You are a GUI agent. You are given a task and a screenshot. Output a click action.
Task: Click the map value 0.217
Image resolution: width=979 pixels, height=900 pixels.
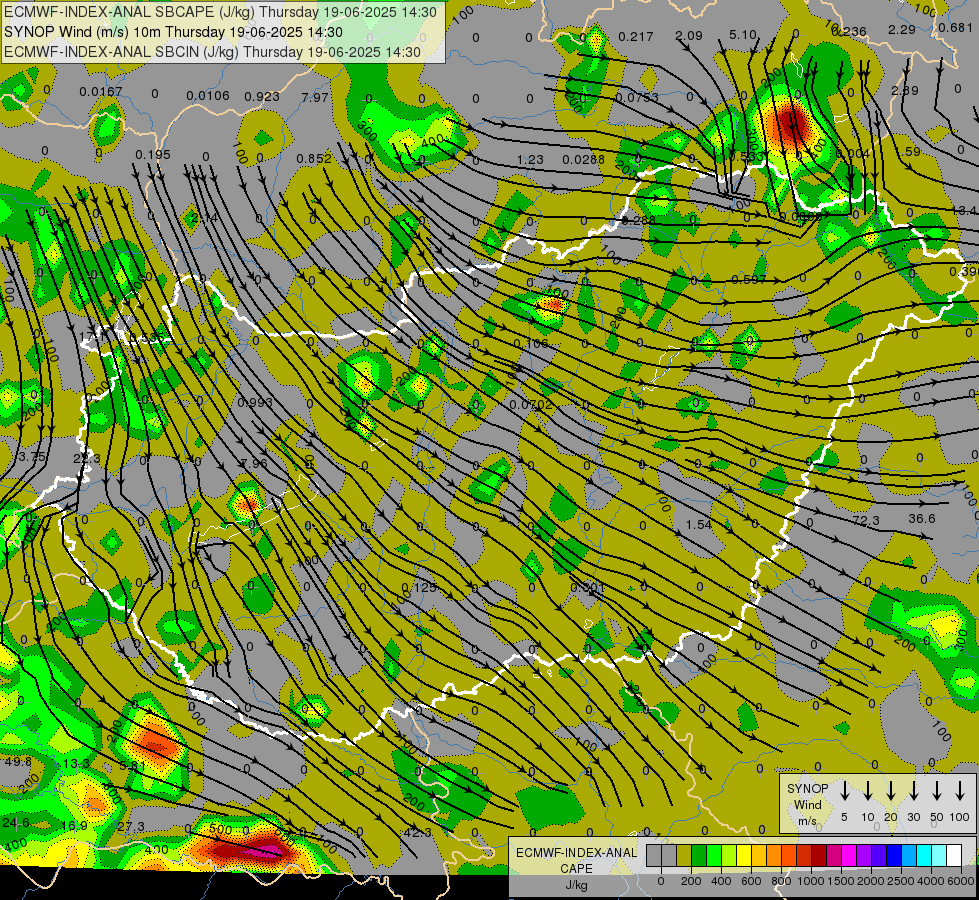(636, 37)
